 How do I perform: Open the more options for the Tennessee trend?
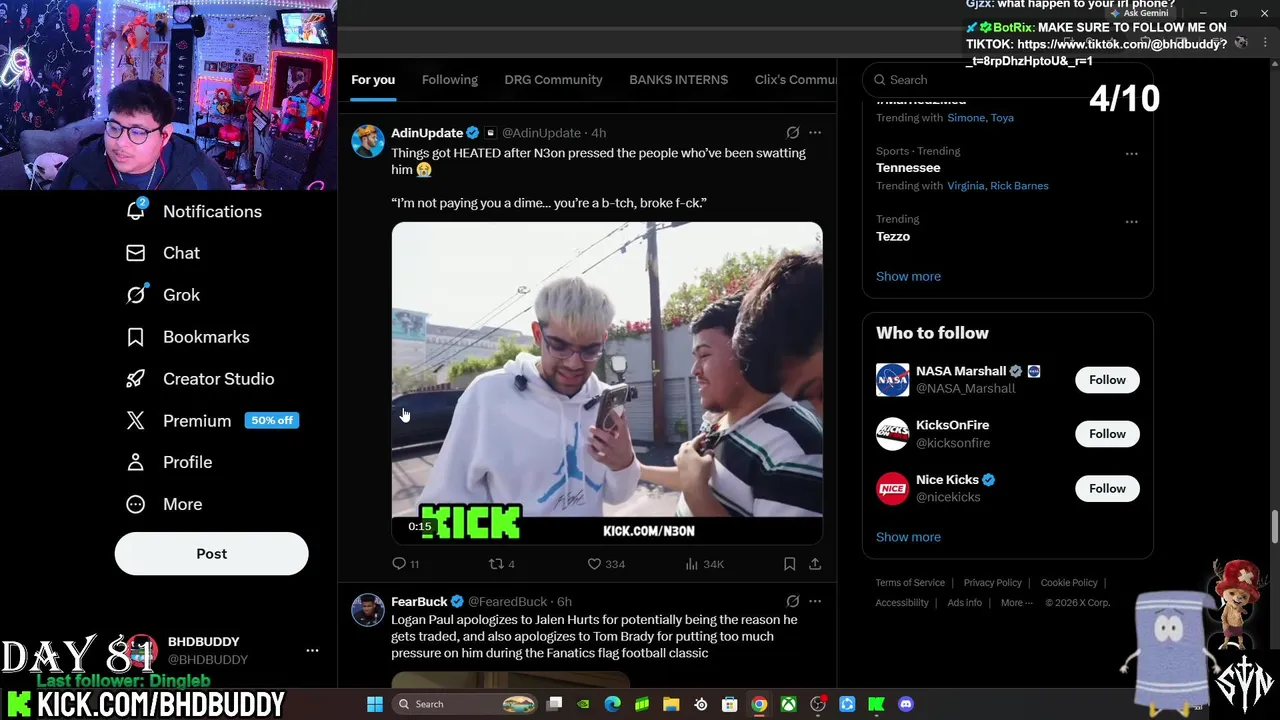[x=1131, y=154]
